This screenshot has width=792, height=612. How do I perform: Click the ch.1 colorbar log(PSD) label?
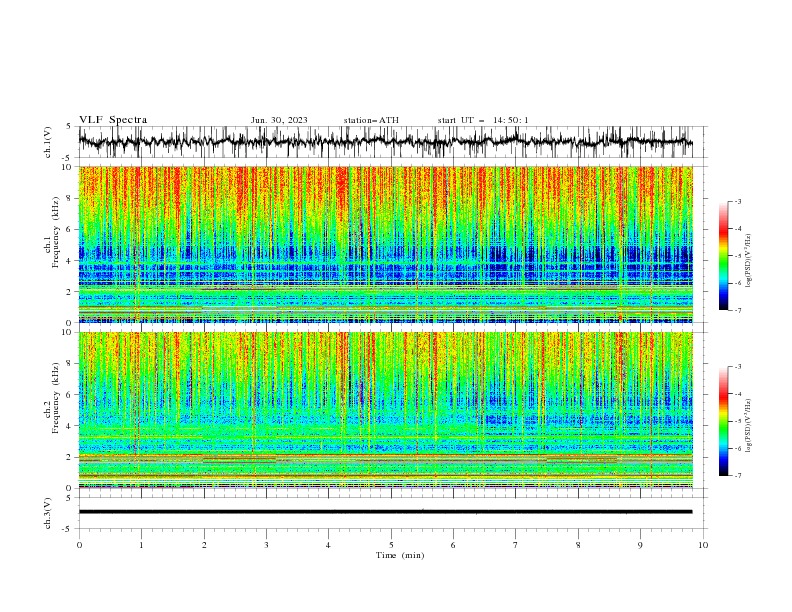(x=749, y=261)
